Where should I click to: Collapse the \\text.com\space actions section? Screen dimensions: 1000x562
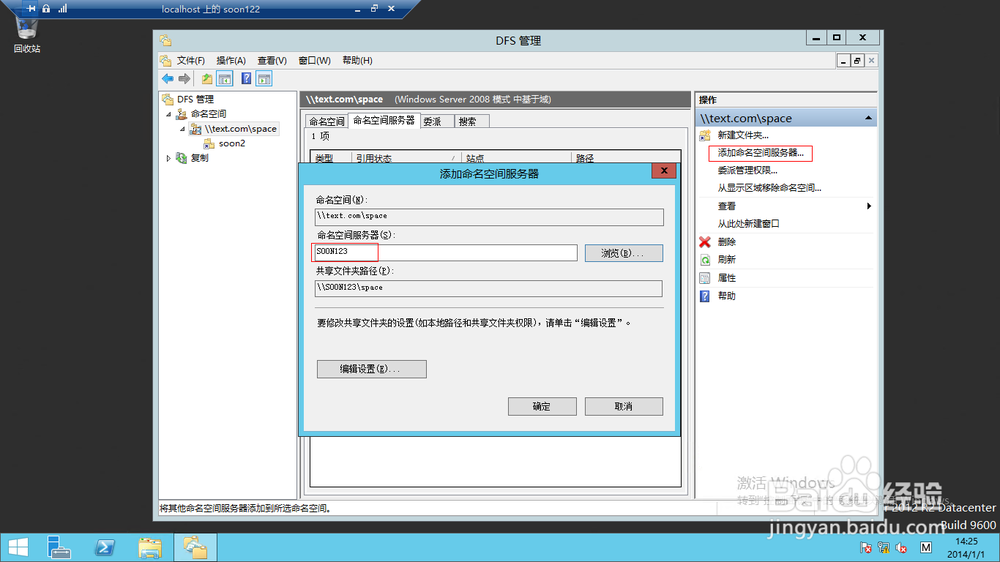coord(868,118)
